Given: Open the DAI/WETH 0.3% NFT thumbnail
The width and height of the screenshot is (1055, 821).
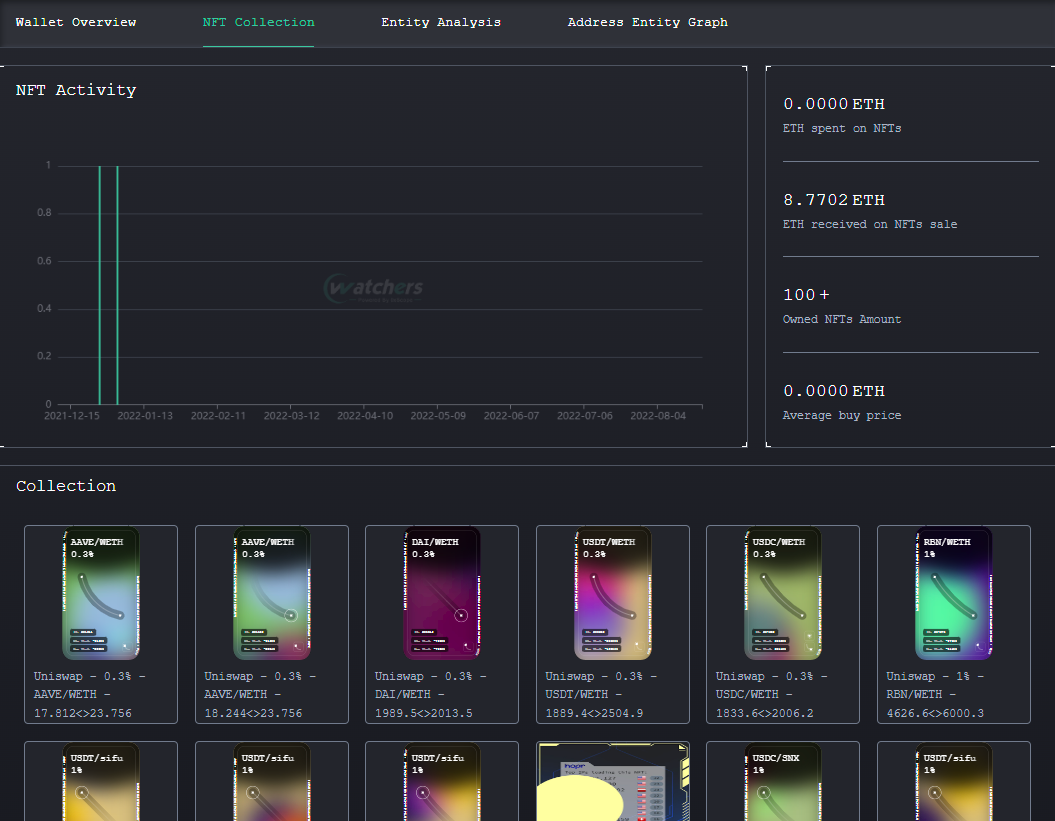Looking at the screenshot, I should (442, 593).
